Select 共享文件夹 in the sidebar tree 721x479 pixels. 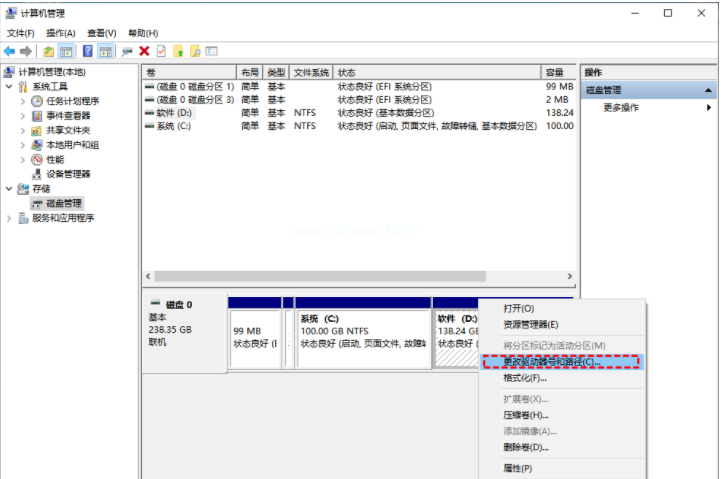click(68, 130)
